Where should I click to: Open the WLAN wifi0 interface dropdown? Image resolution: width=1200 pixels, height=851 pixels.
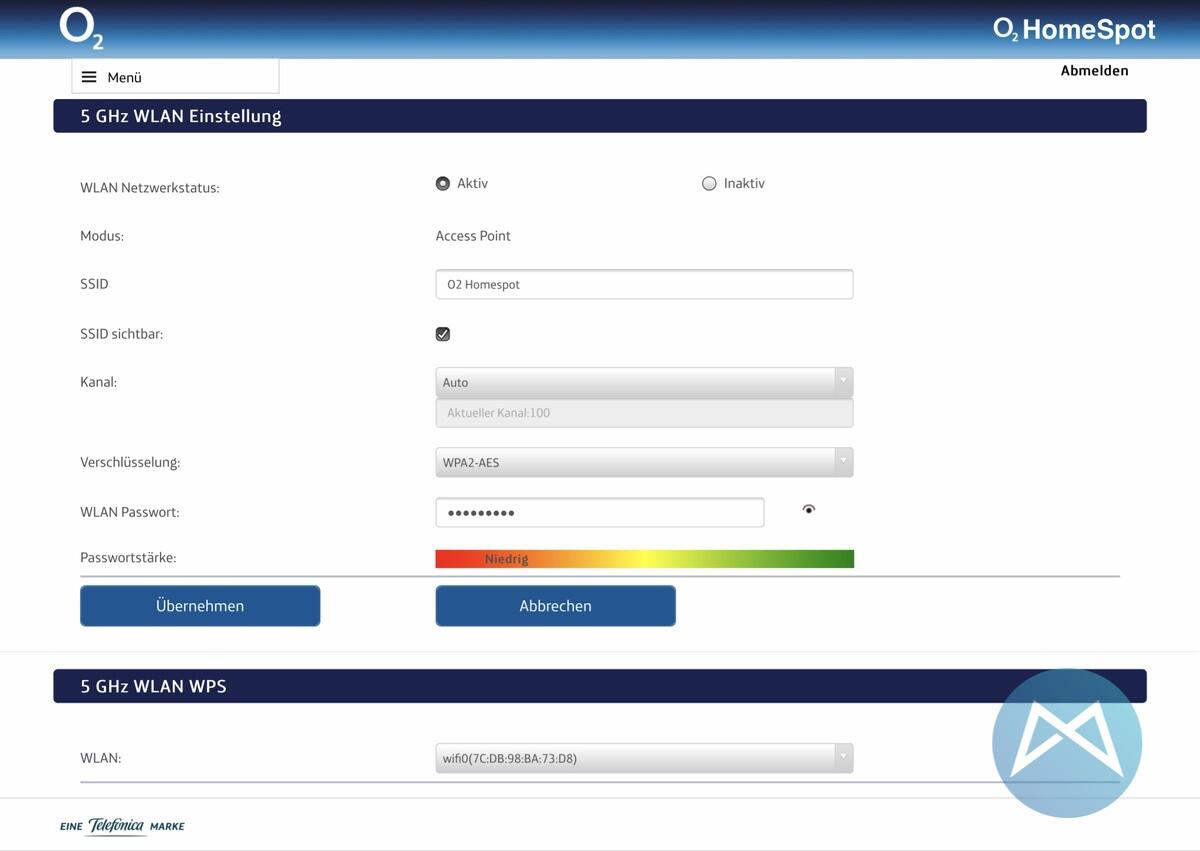tap(644, 758)
